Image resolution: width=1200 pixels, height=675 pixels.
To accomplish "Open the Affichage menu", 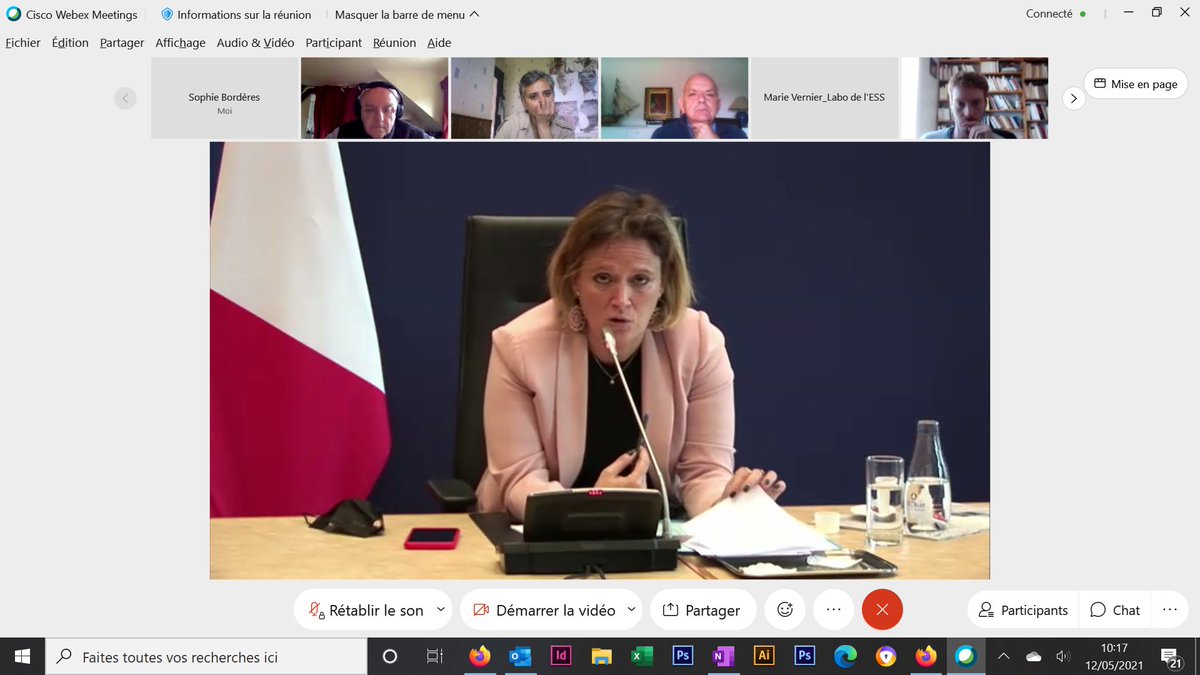I will coord(180,42).
